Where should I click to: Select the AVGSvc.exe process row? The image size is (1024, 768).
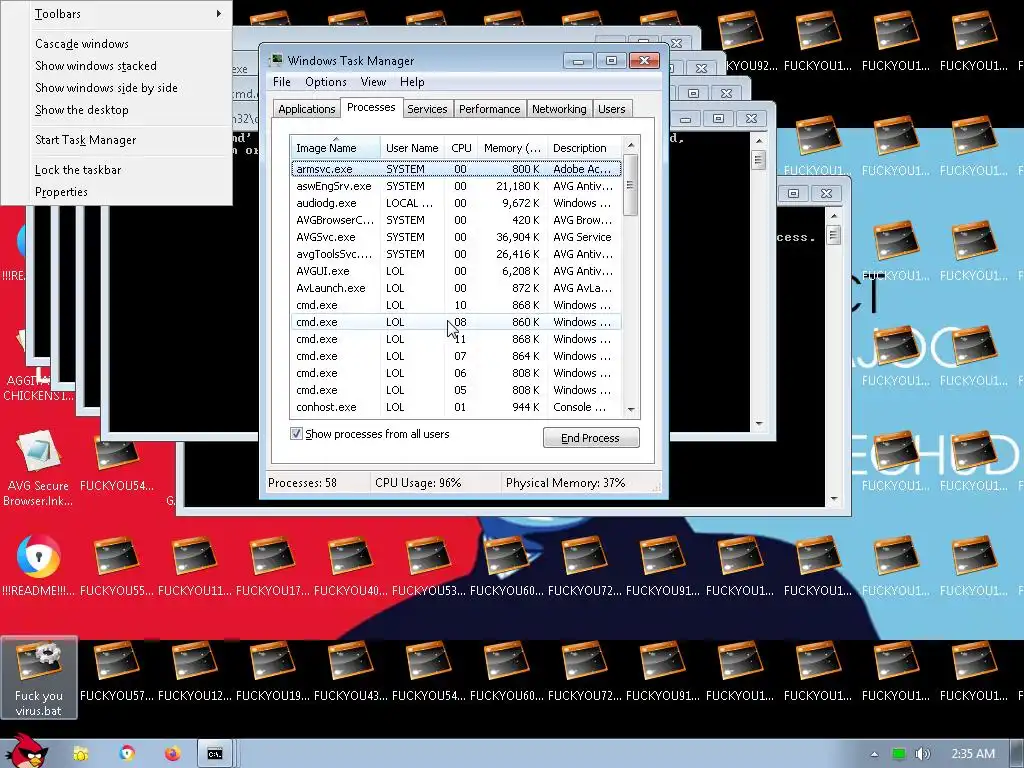[456, 237]
